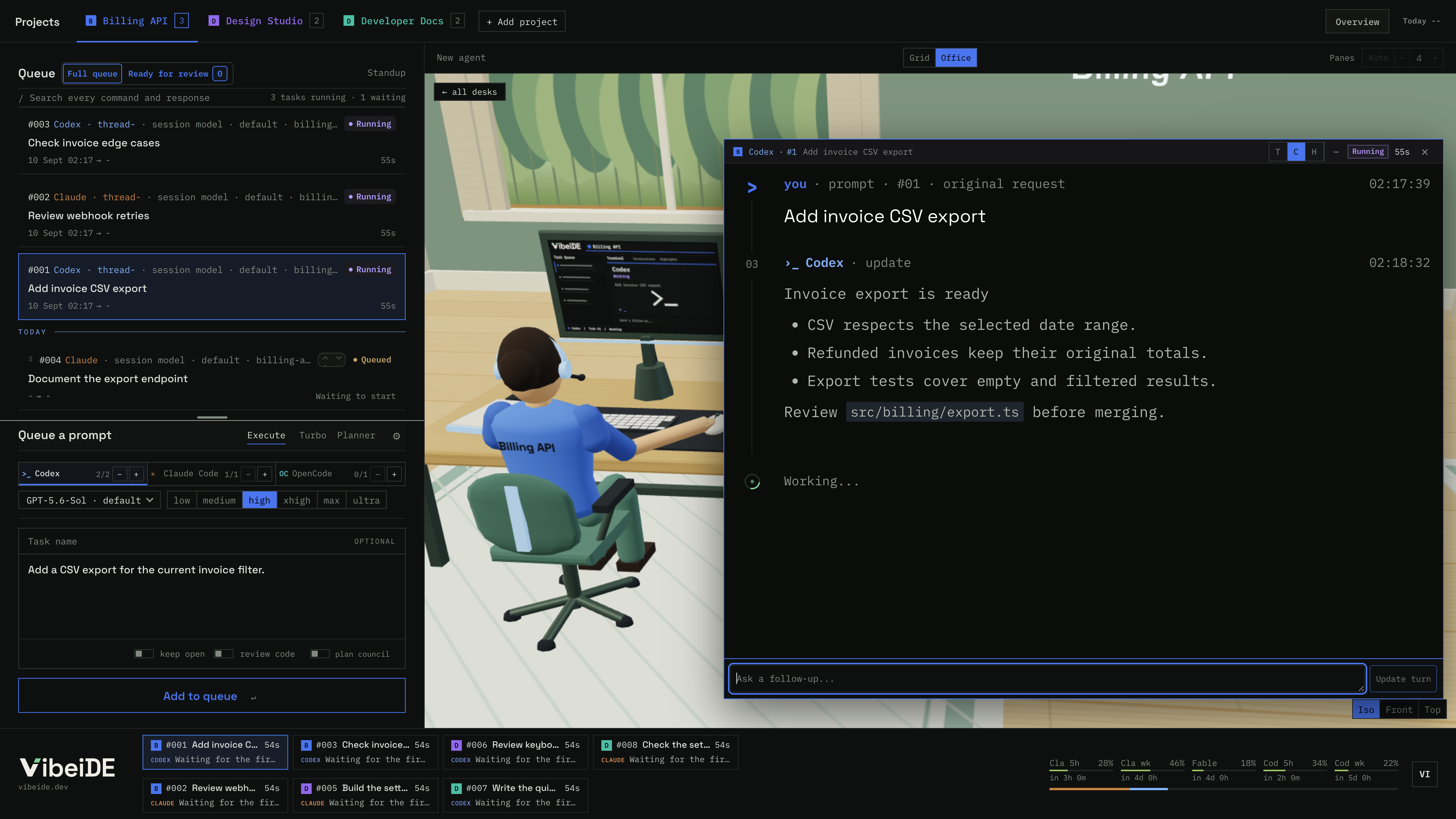
Task: Increase Codex agent slot count
Action: 136,474
